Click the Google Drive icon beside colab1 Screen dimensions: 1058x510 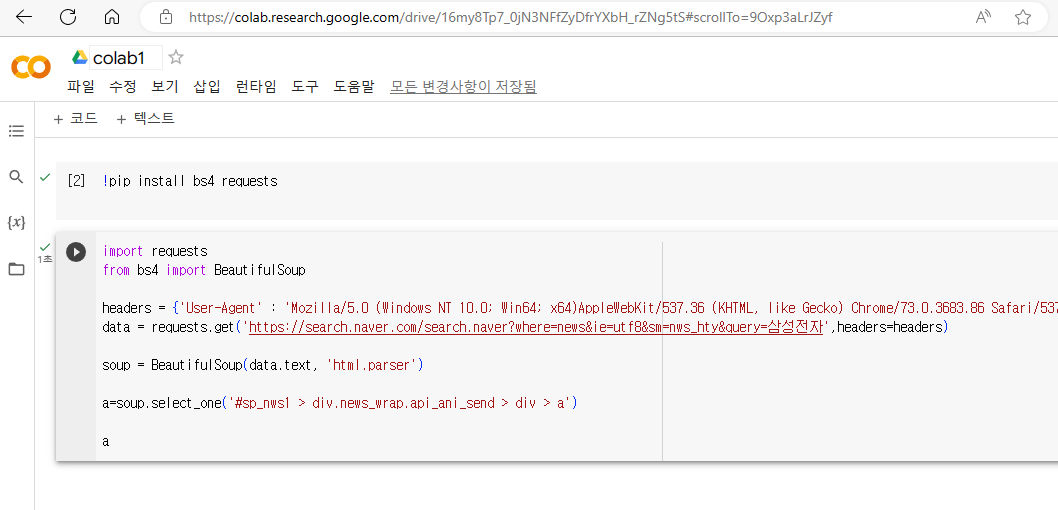(80, 58)
